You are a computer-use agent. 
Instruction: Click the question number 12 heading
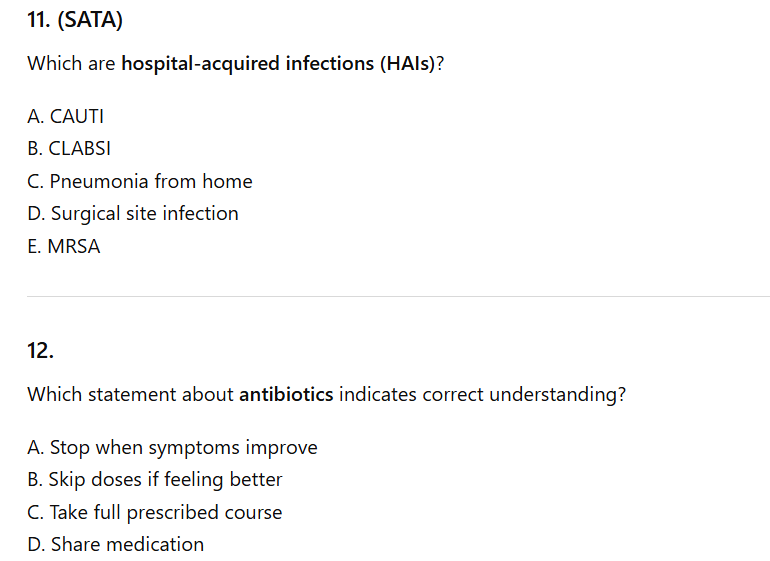tap(40, 350)
